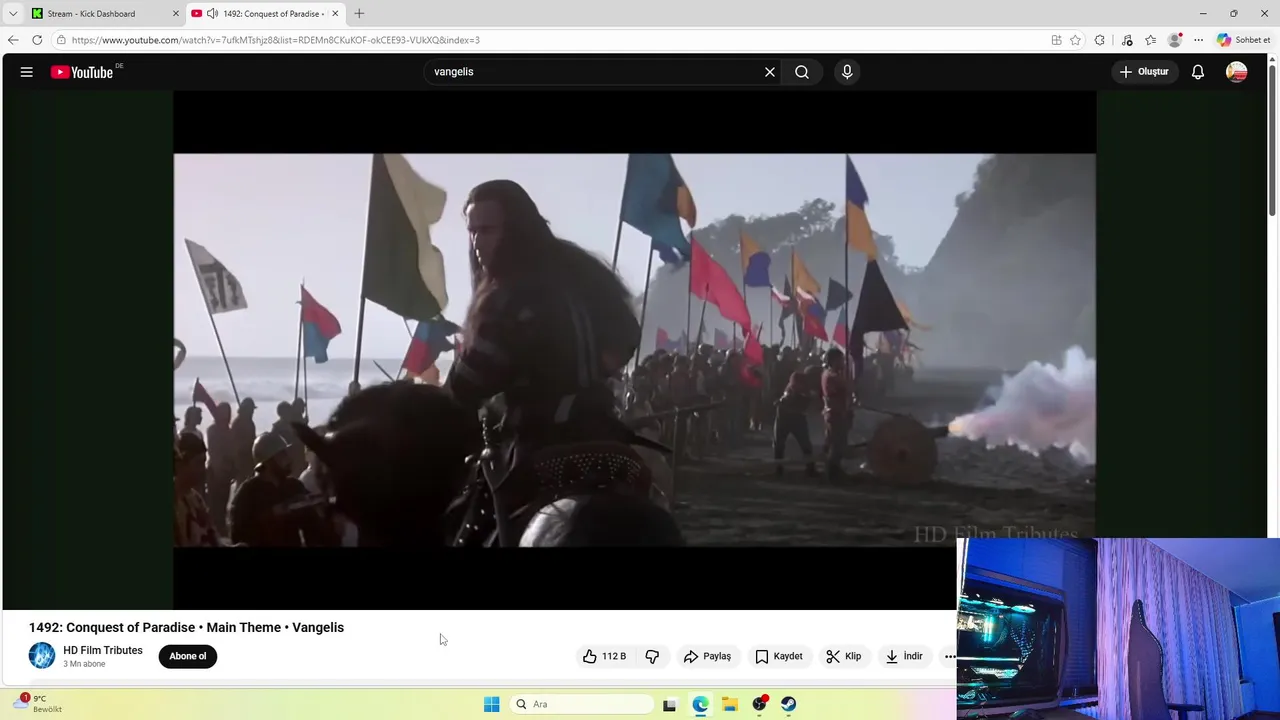1280x720 pixels.
Task: Open the YouTube notifications bell
Action: [x=1198, y=72]
